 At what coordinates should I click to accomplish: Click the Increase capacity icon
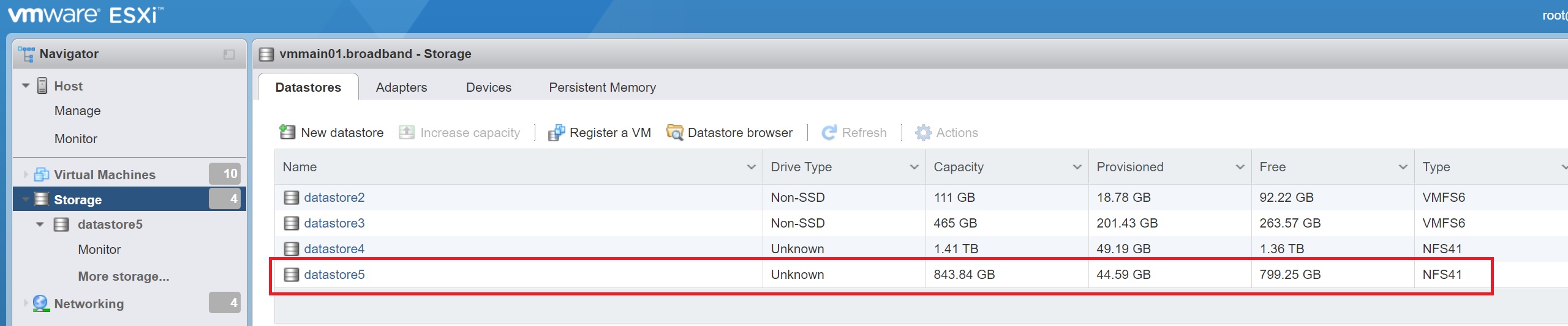(407, 133)
